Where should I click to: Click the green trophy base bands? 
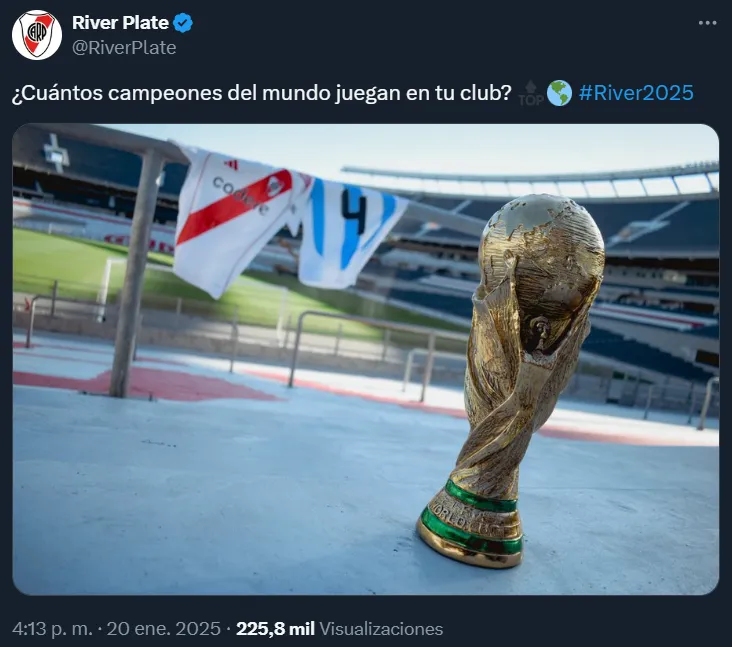click(472, 516)
